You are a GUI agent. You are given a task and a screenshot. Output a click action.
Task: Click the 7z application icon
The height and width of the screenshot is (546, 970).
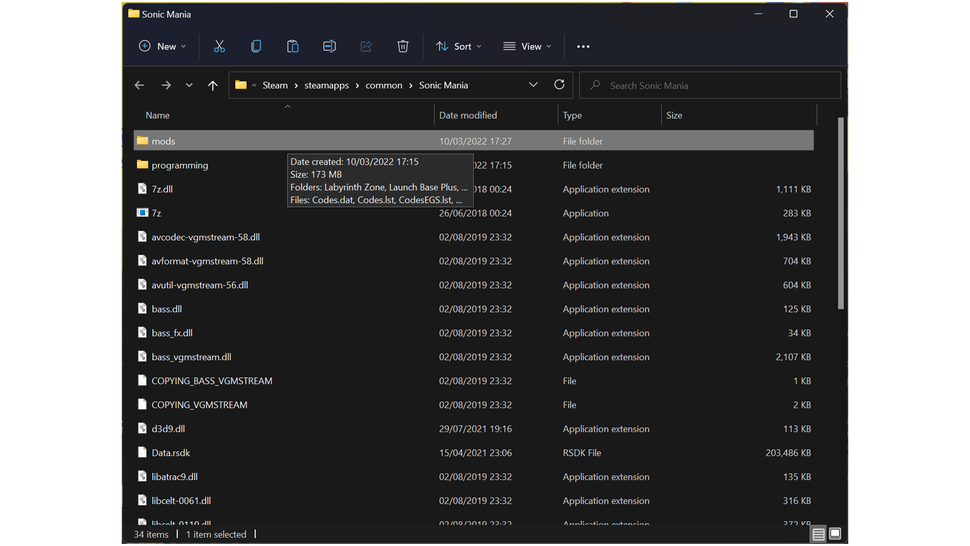tap(142, 213)
